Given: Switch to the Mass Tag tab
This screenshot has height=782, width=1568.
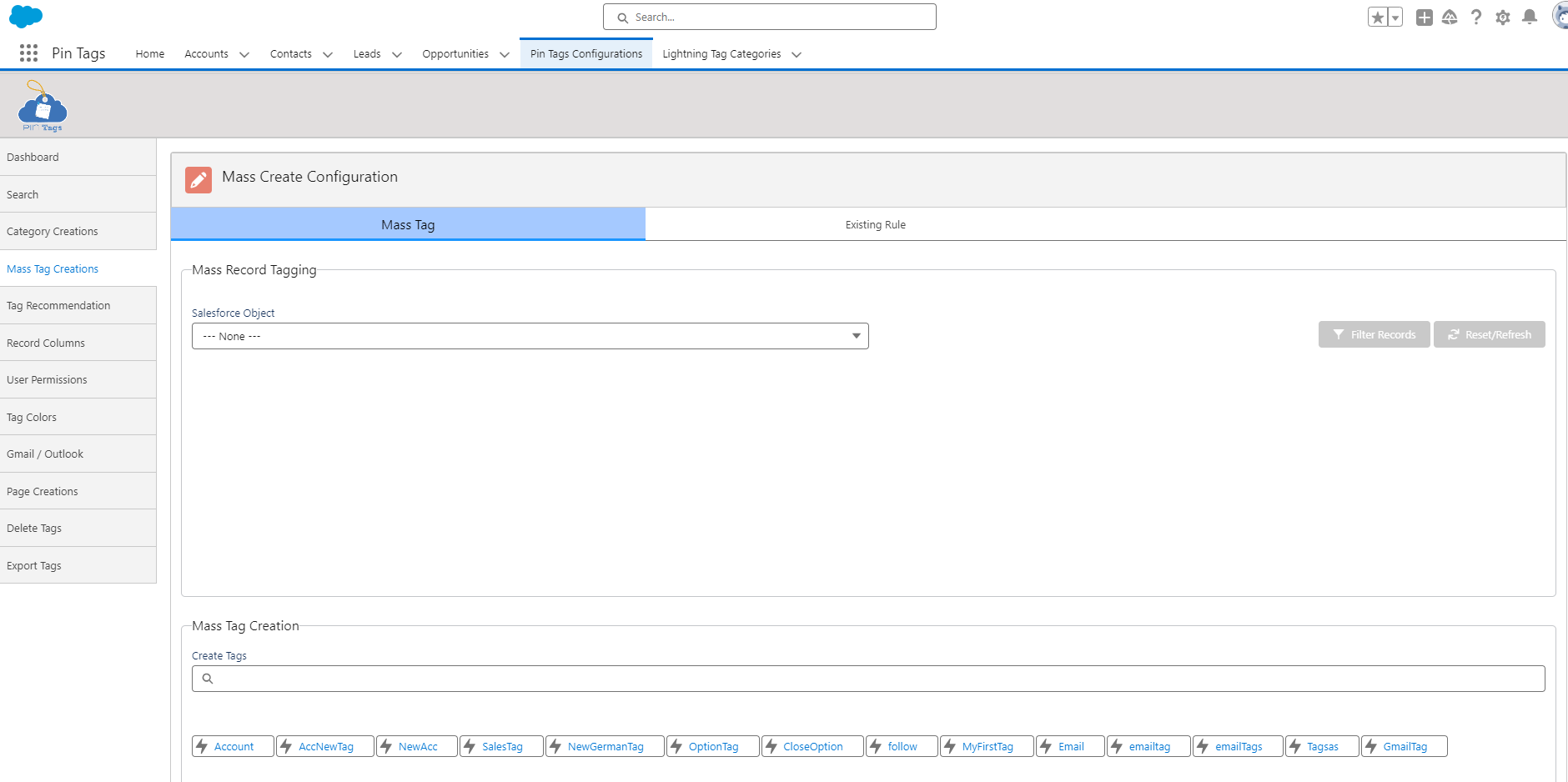Looking at the screenshot, I should tap(408, 224).
